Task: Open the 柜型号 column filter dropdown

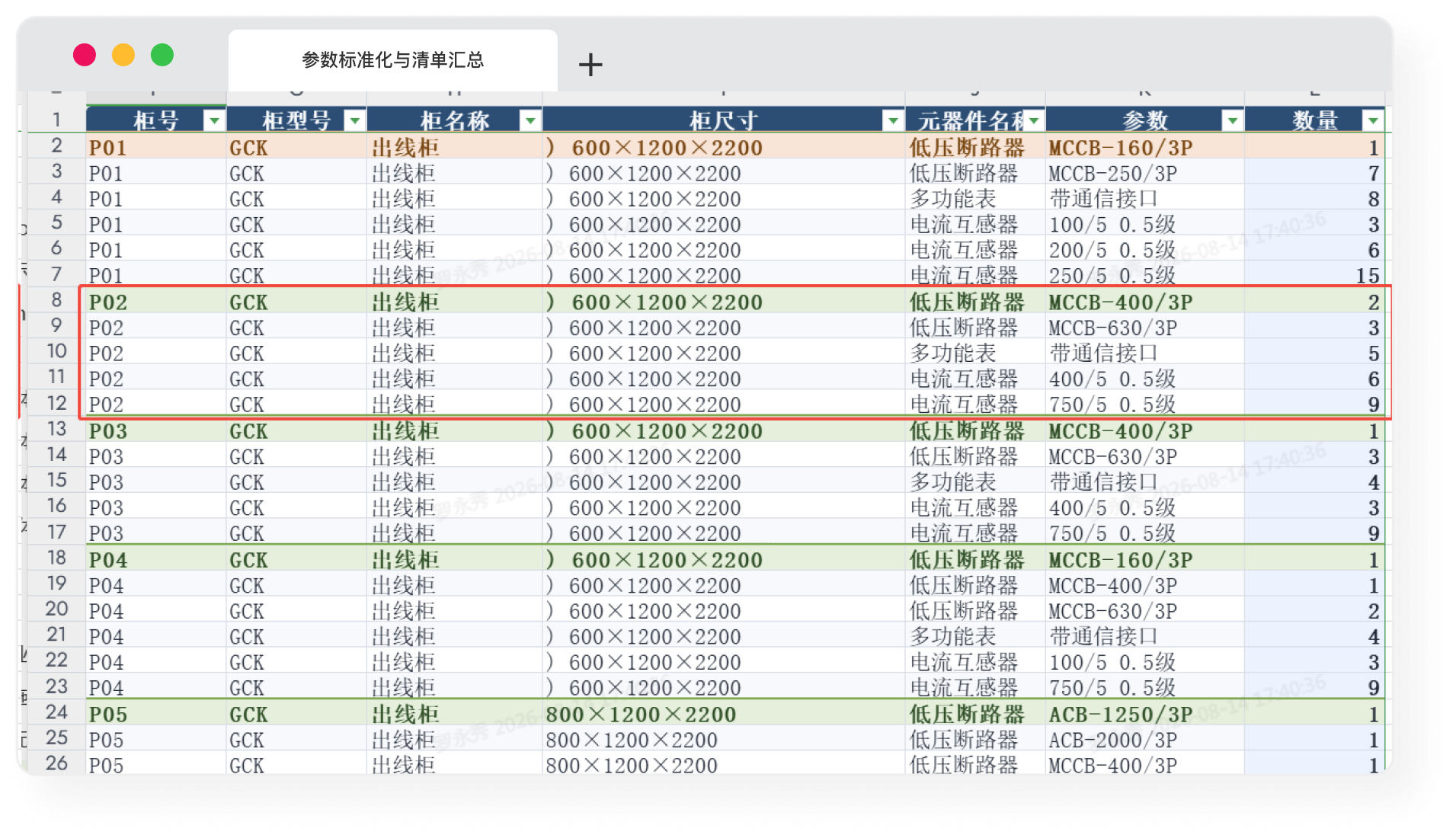Action: (354, 120)
